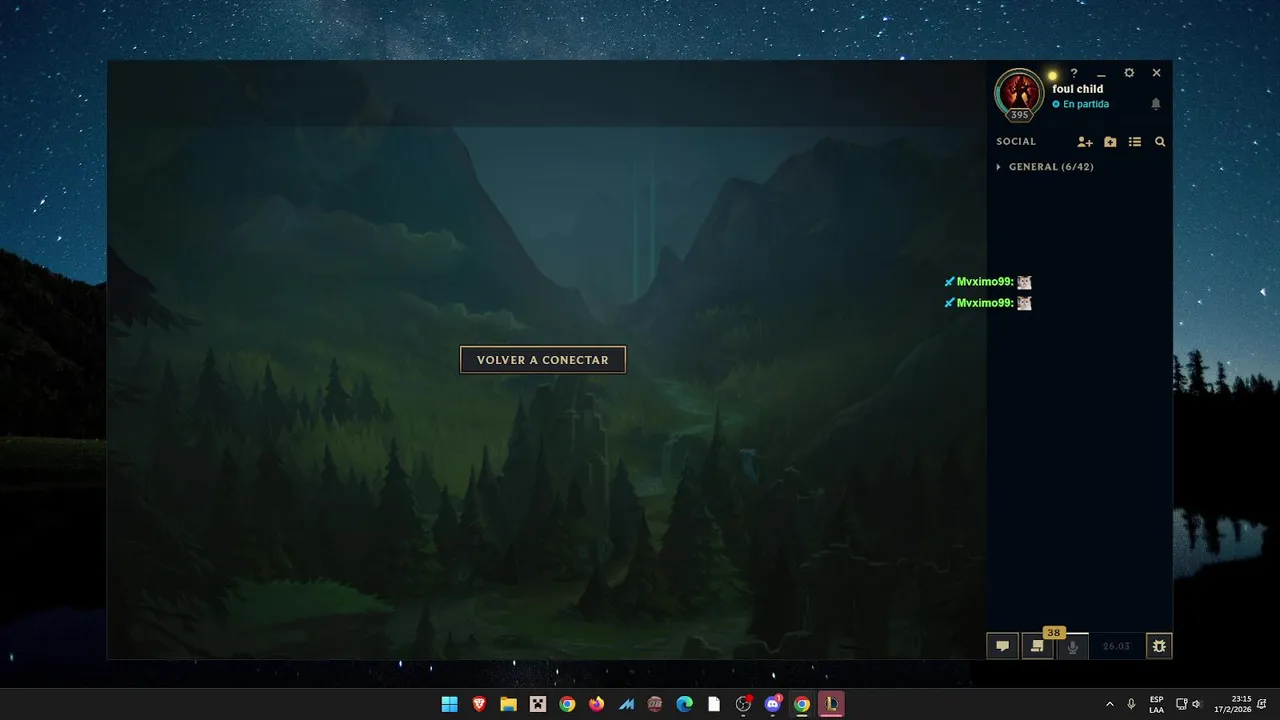
Task: Click the first Mvximo99 chat message
Action: pyautogui.click(x=988, y=282)
